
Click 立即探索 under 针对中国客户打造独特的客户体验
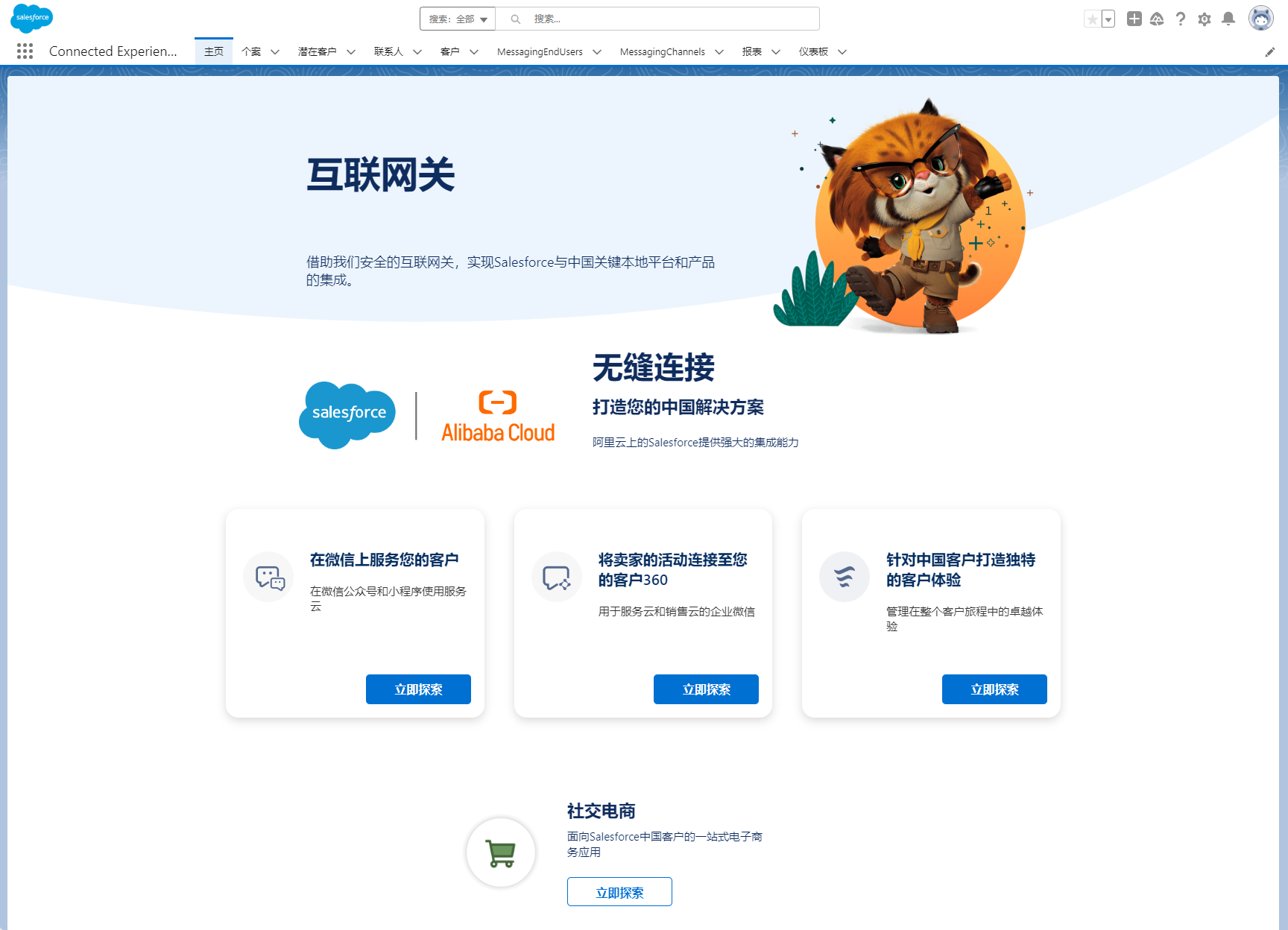994,689
